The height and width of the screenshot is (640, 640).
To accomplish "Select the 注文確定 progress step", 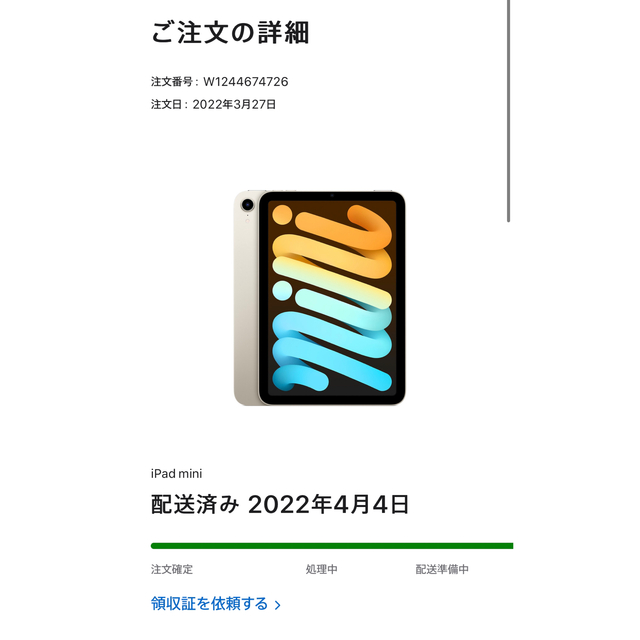I will pyautogui.click(x=172, y=569).
